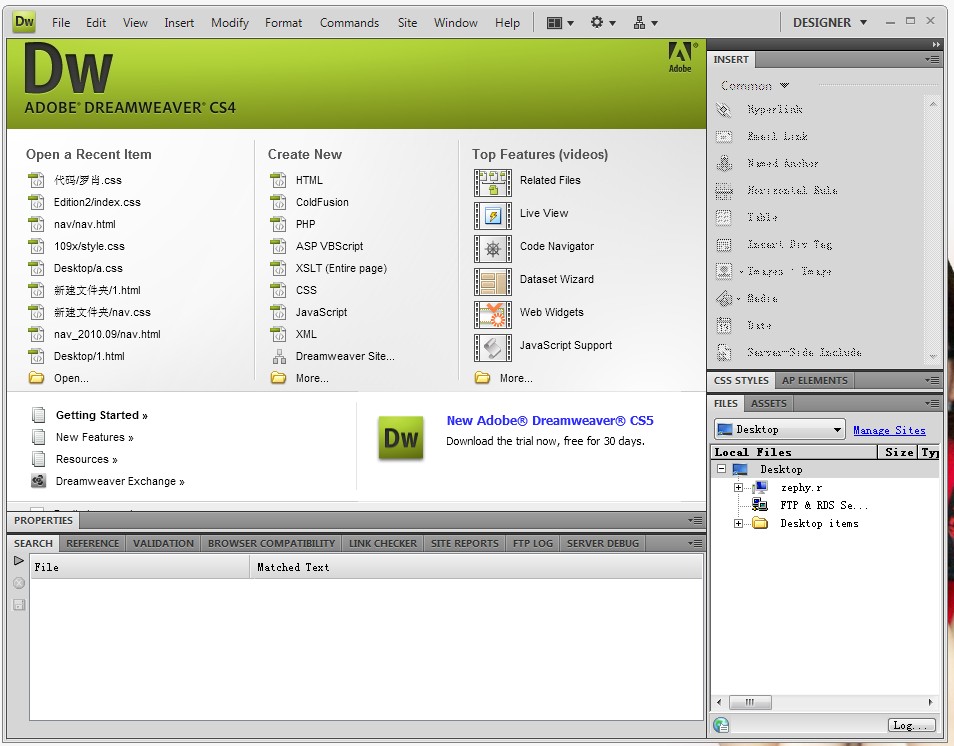Expand the Desktop items folder node
Image resolution: width=954 pixels, height=746 pixels.
[738, 523]
